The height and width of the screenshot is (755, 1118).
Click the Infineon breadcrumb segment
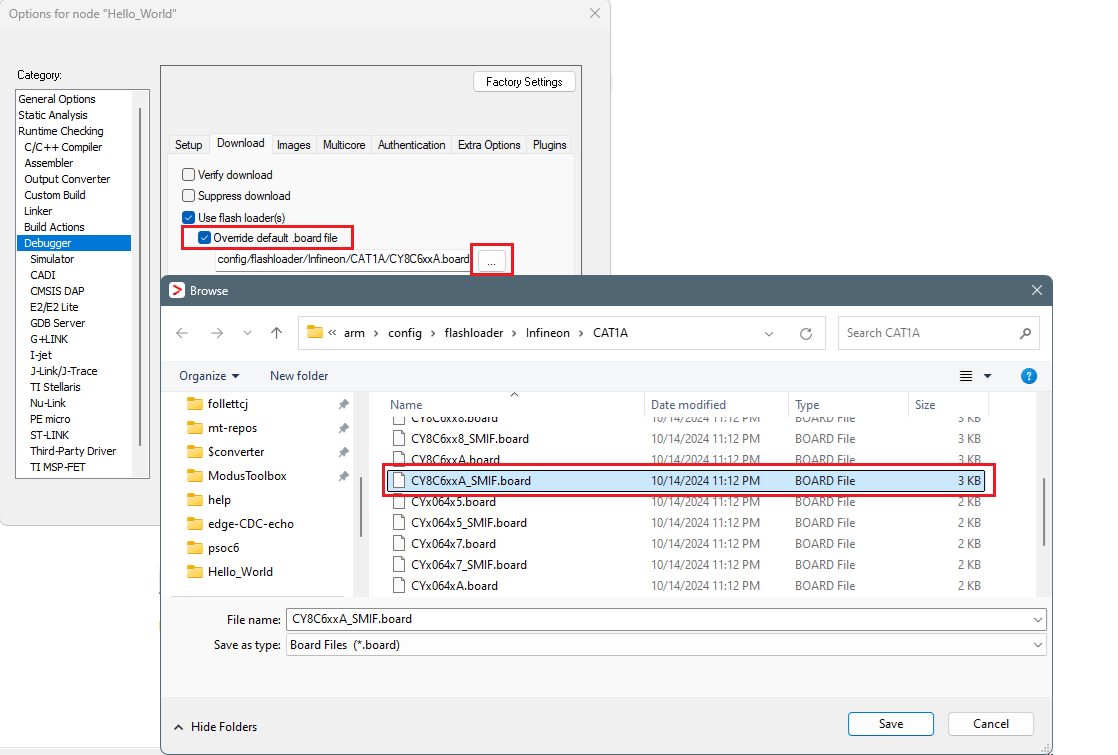[548, 333]
